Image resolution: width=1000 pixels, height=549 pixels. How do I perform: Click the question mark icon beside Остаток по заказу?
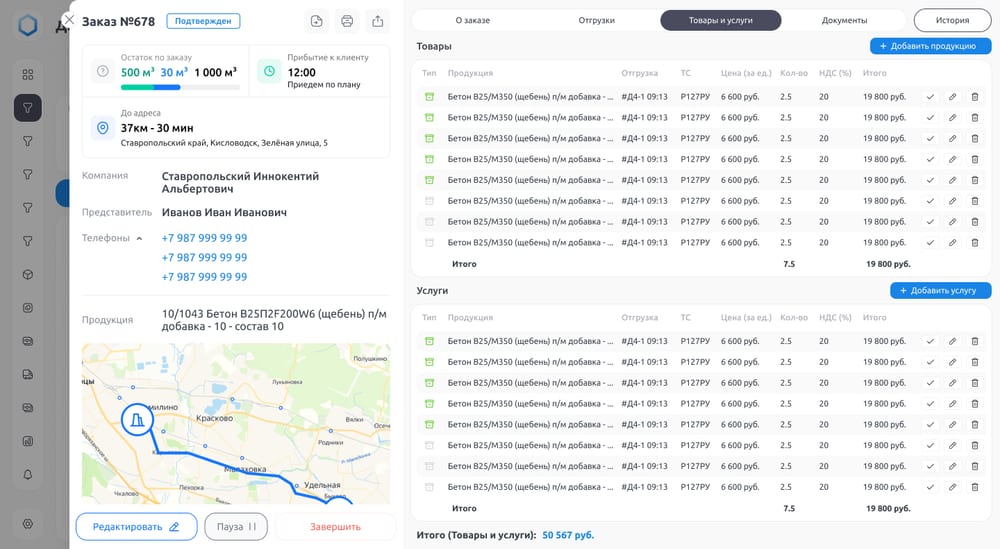[x=102, y=71]
